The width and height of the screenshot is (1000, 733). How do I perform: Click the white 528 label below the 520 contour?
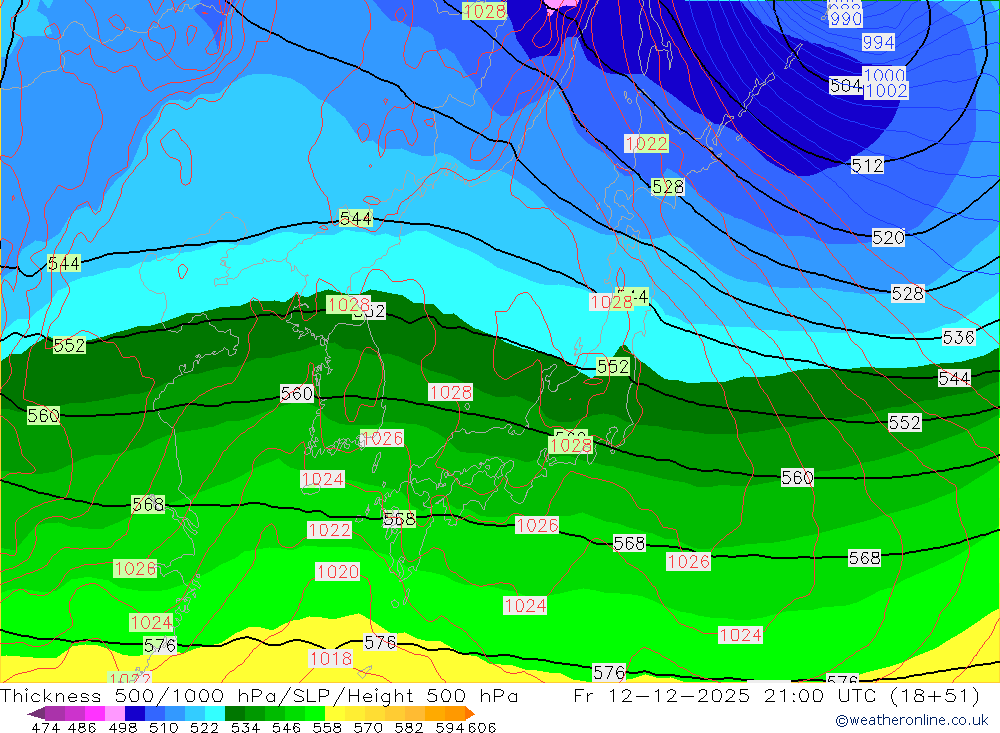(x=908, y=293)
